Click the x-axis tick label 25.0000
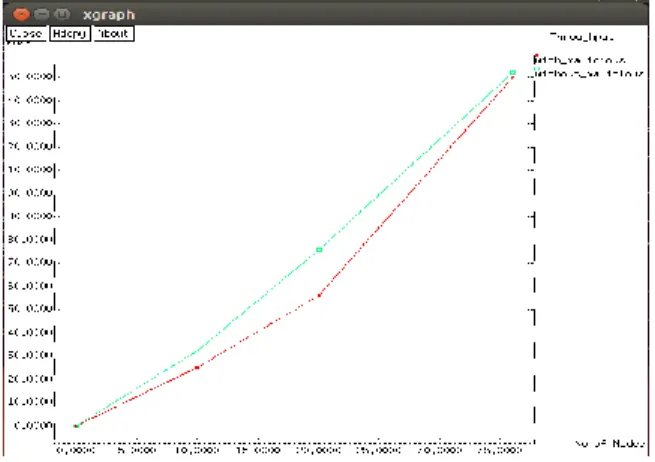 (379, 450)
